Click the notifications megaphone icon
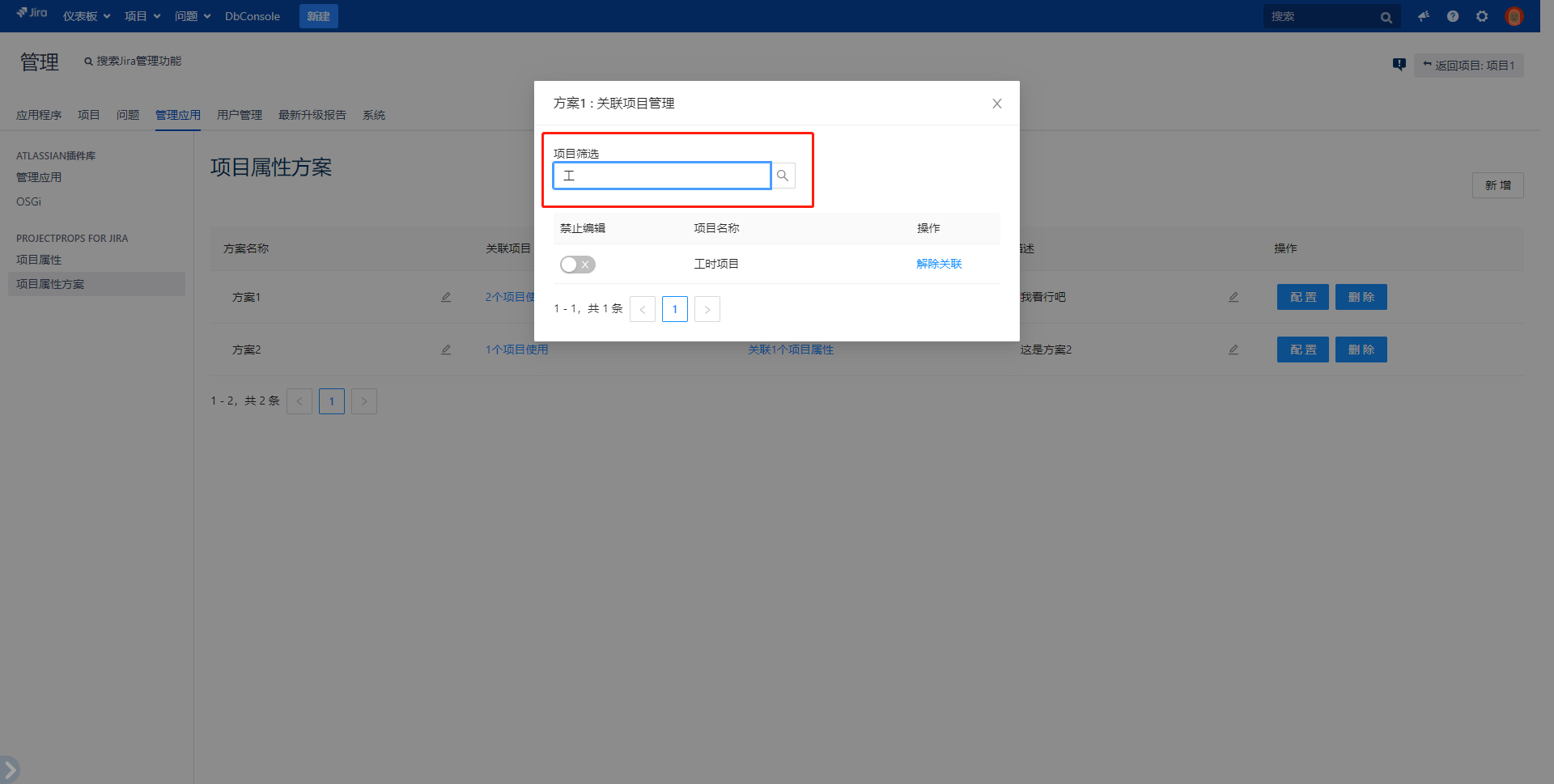Viewport: 1554px width, 784px height. point(1424,16)
